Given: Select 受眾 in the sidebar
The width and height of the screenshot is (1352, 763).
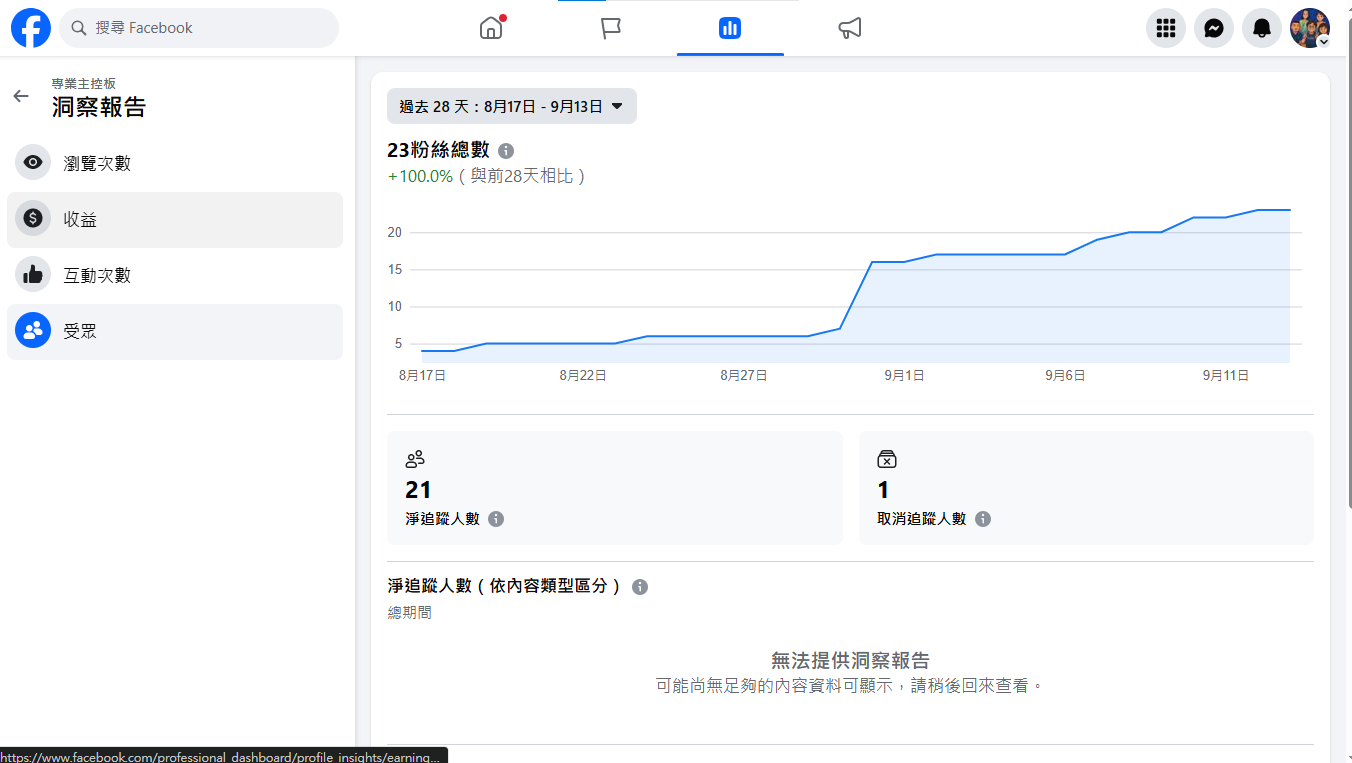Looking at the screenshot, I should (x=80, y=331).
